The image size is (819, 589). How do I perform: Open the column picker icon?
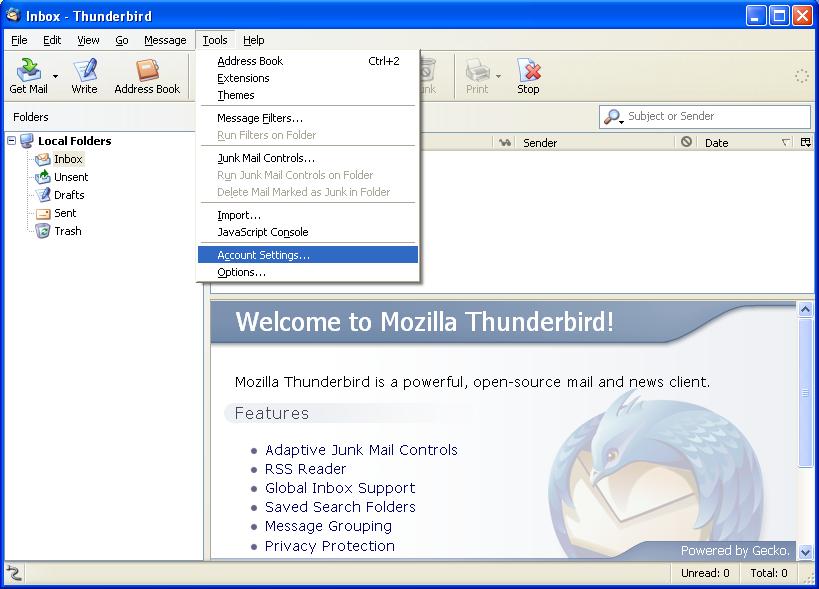tap(806, 142)
